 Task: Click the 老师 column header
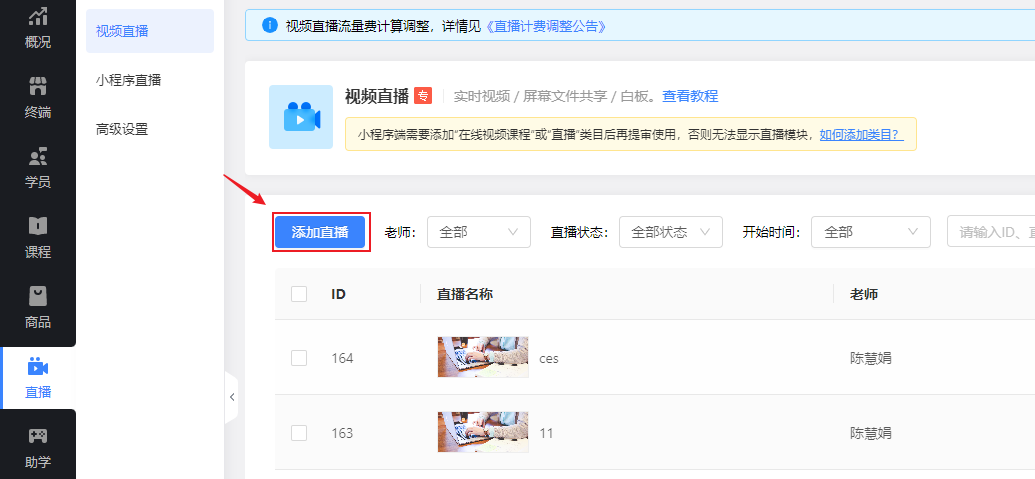(x=863, y=294)
